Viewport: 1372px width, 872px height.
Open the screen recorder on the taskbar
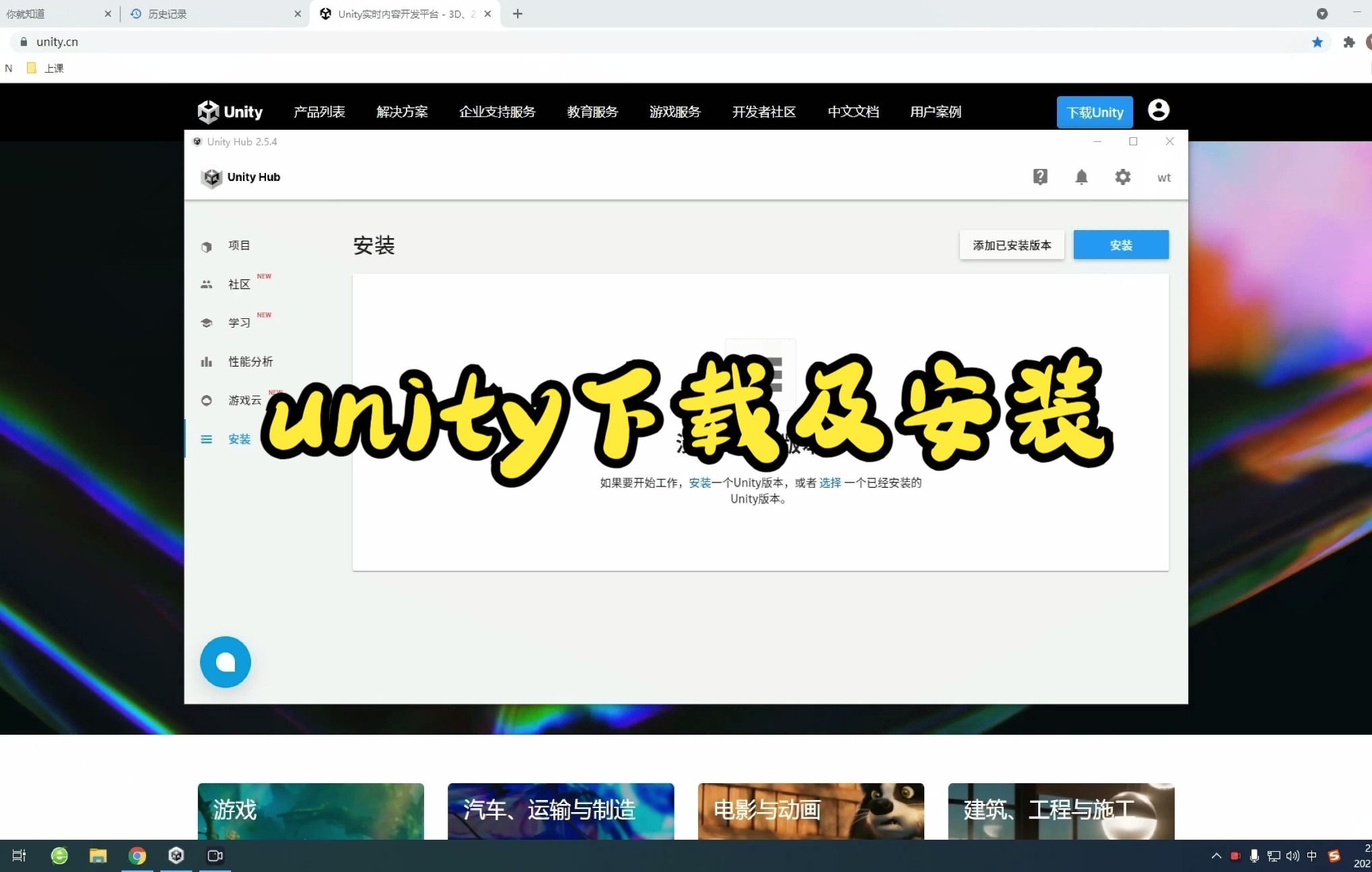pos(215,856)
